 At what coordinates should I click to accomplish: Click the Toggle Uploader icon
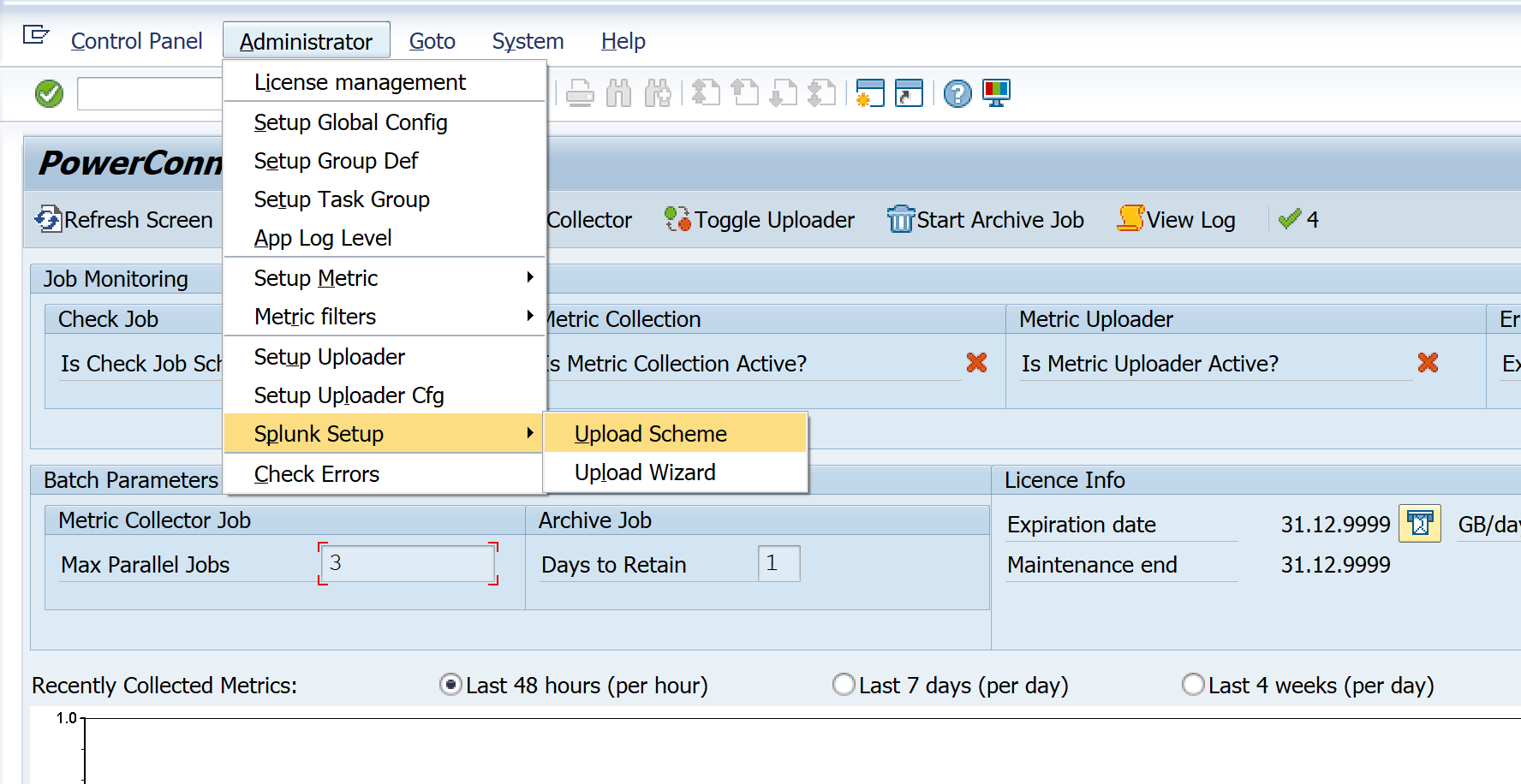(677, 220)
